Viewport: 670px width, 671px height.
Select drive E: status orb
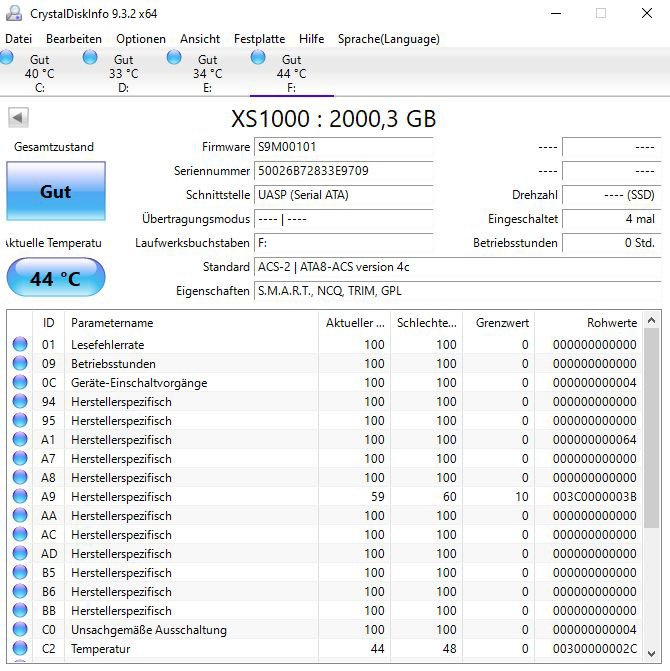[175, 58]
